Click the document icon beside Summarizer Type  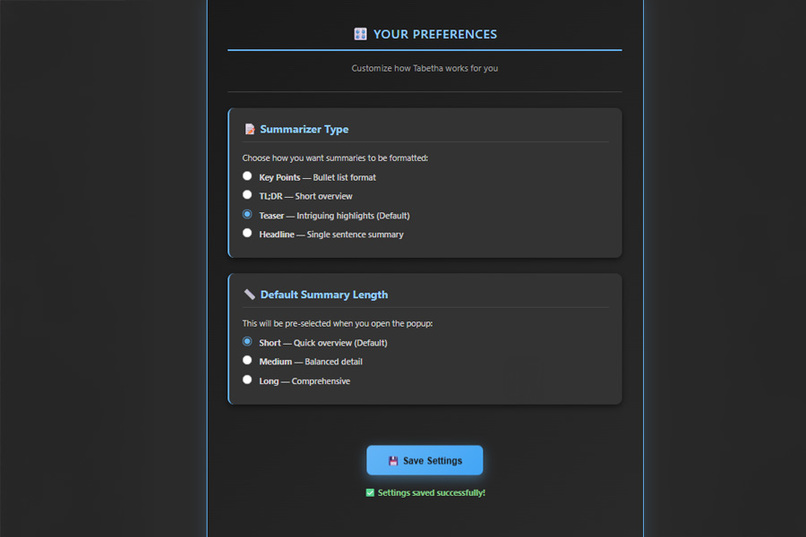[249, 129]
